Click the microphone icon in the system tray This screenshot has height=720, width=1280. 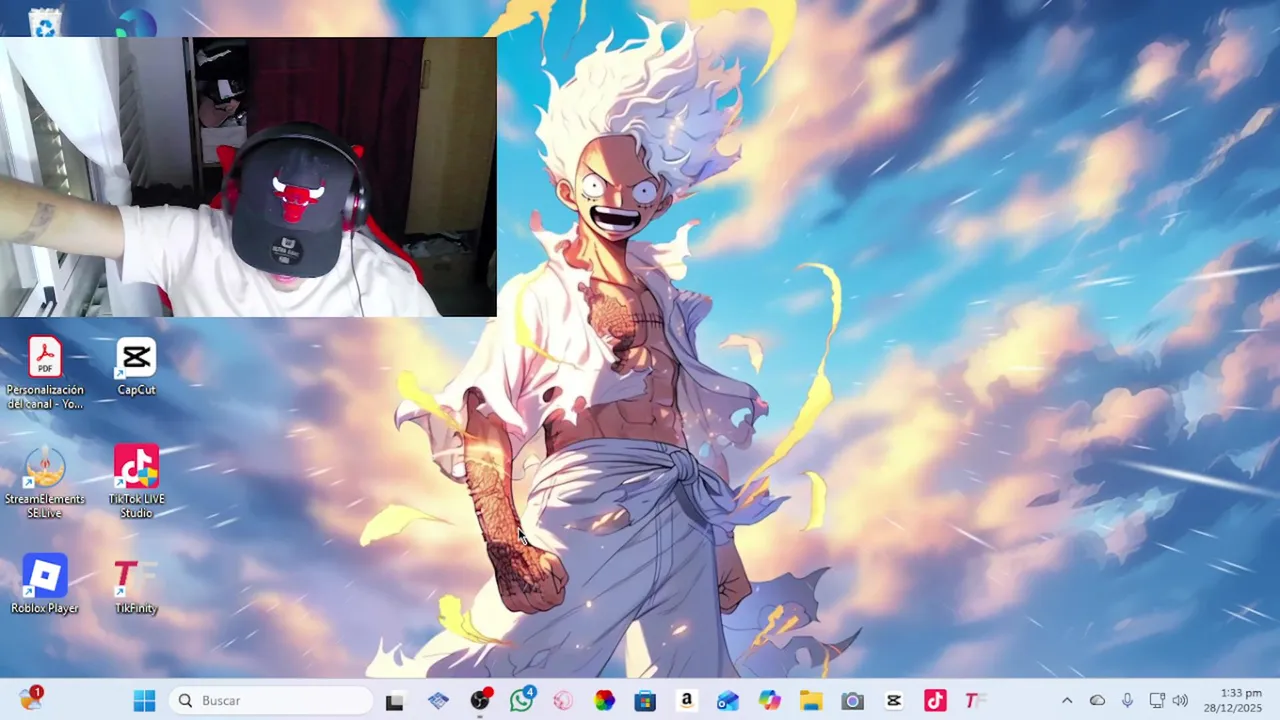point(1127,701)
